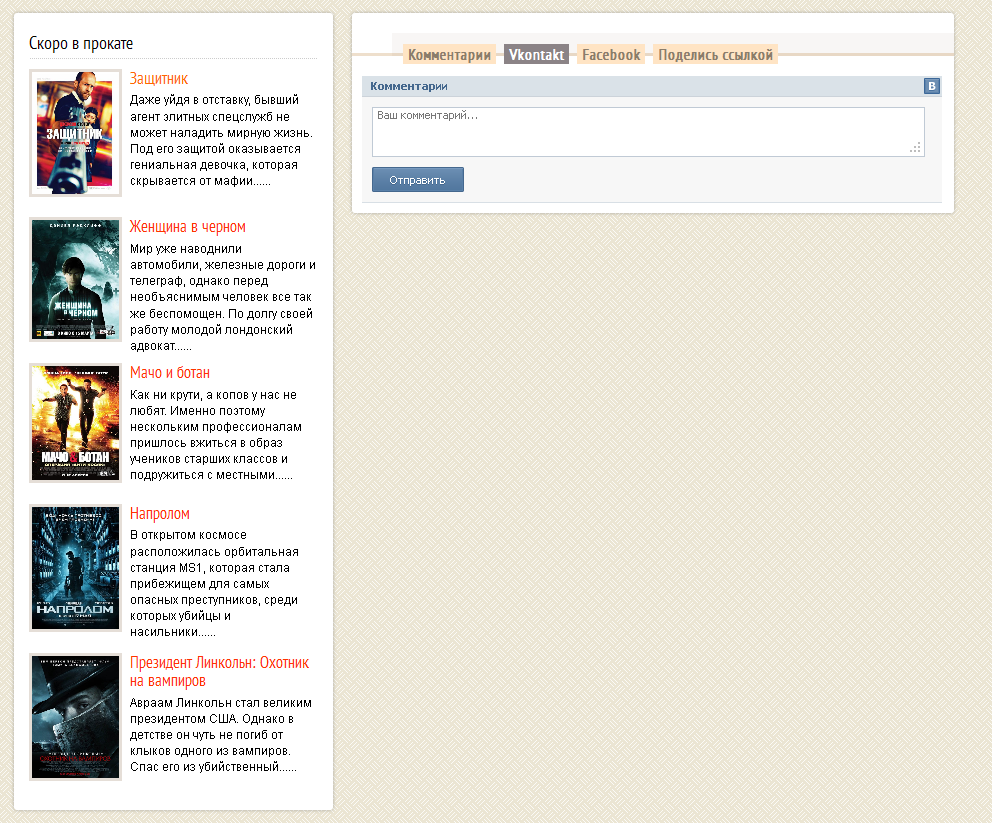Image resolution: width=992 pixels, height=823 pixels.
Task: Select the Мачо и ботан poster image
Action: [x=75, y=423]
